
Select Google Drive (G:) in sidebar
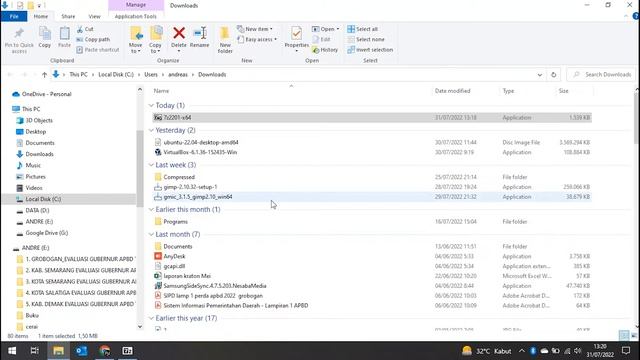tap(47, 233)
